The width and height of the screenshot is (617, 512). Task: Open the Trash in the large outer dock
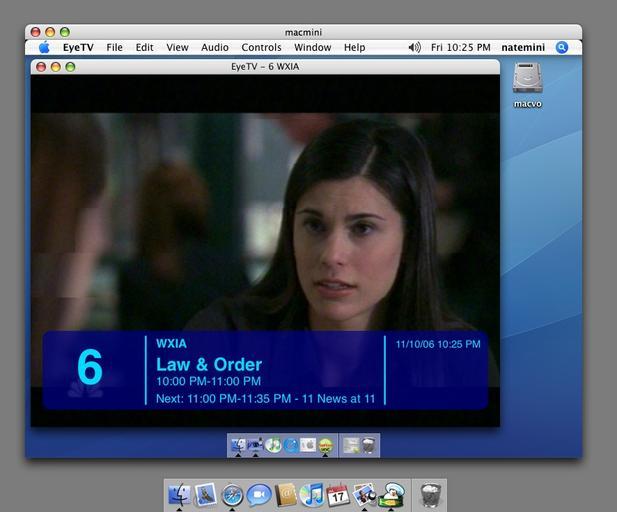430,494
